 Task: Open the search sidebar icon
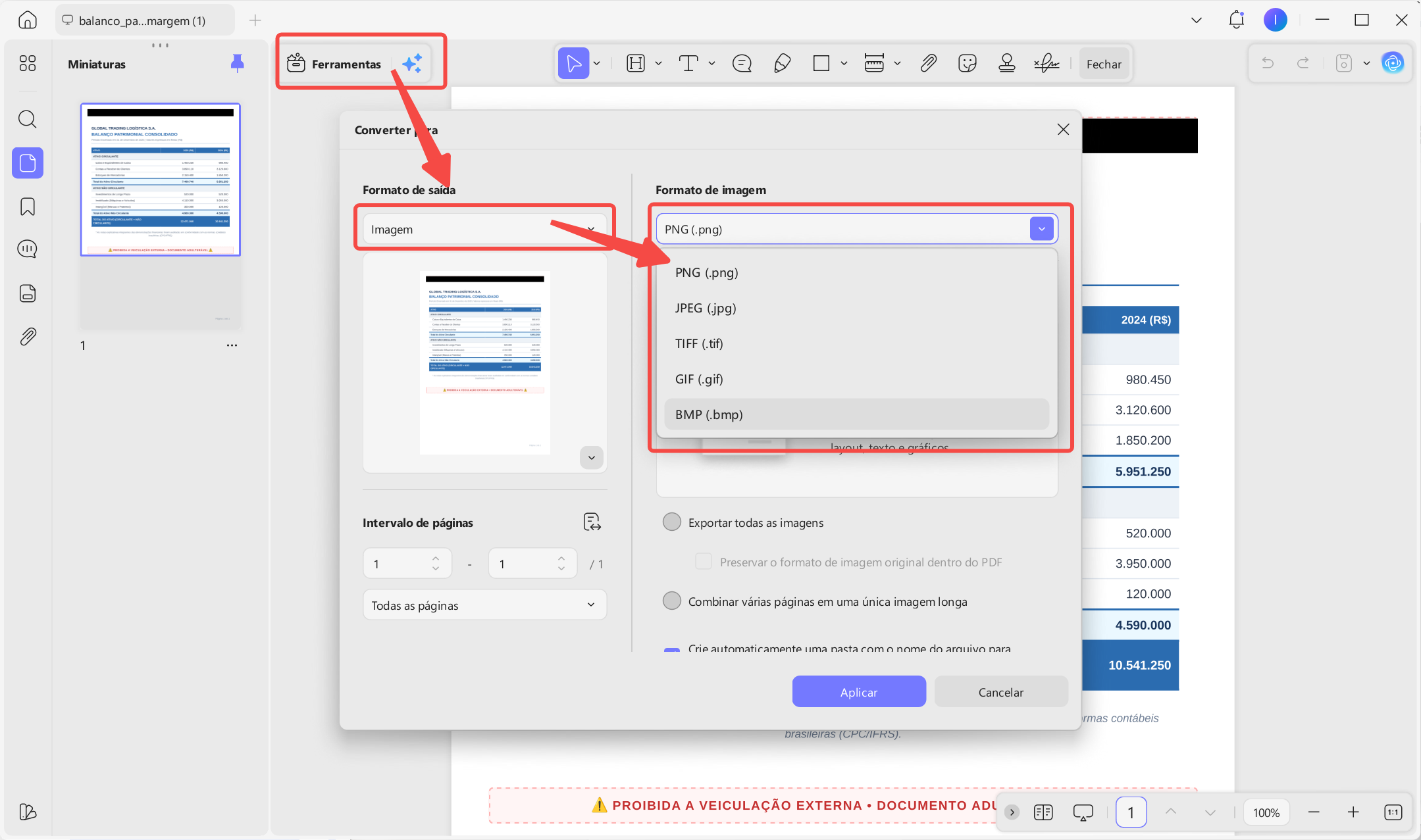(27, 119)
